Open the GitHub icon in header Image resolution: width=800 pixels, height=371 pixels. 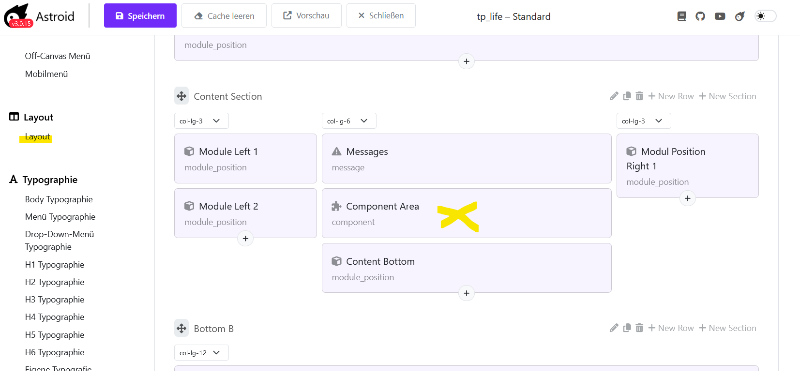(701, 16)
